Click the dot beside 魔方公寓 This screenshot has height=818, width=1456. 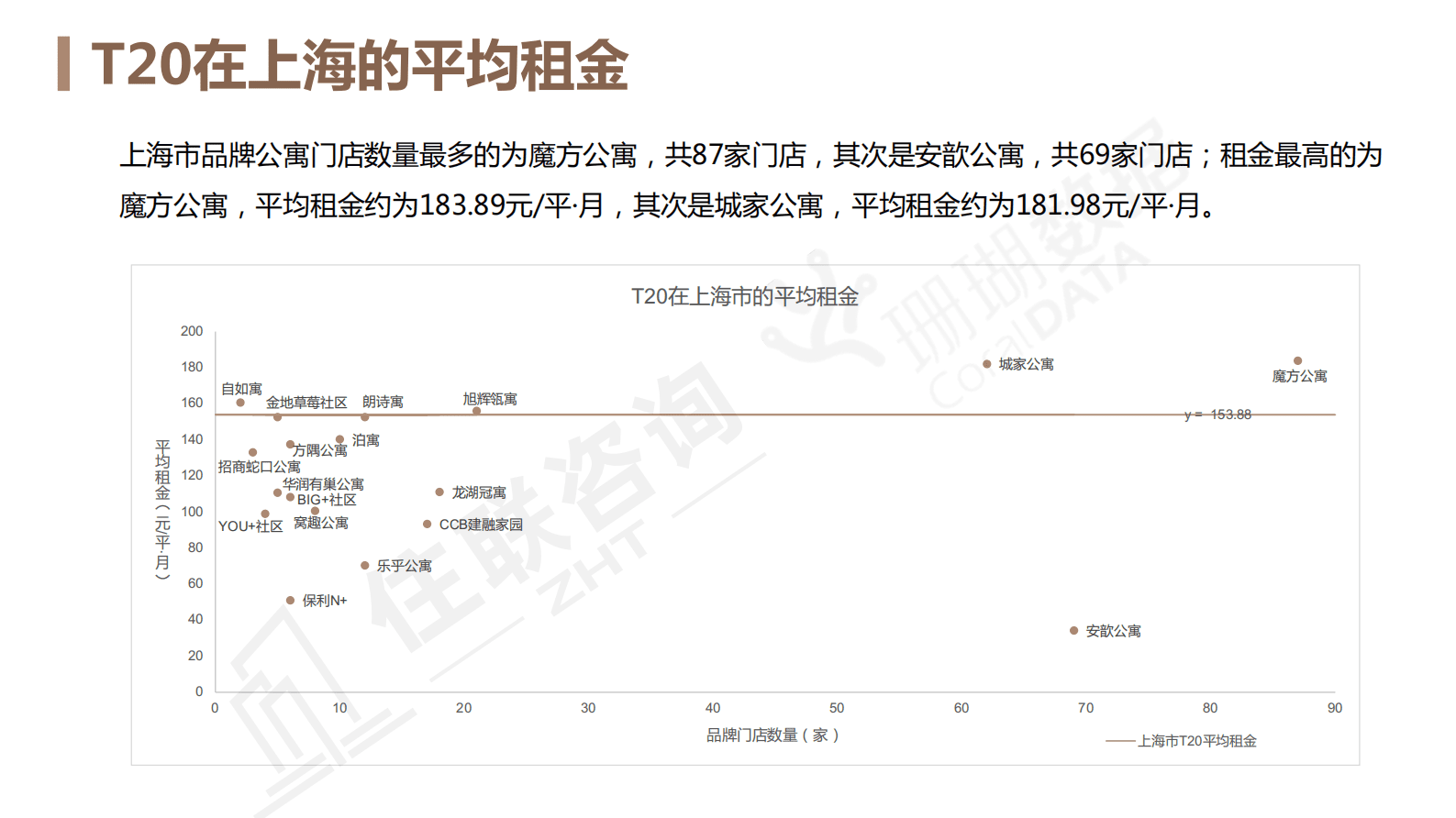1297,361
